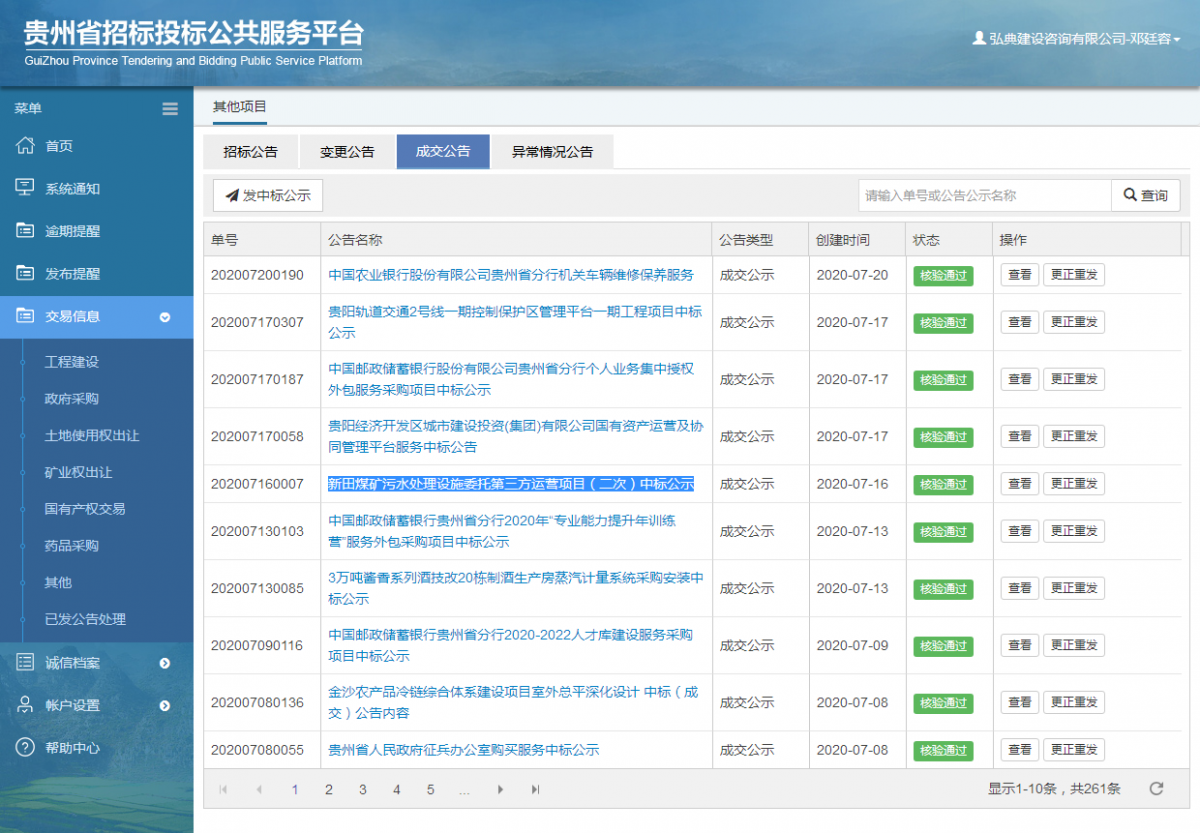This screenshot has width=1200, height=833.
Task: Go to page 3
Action: click(362, 789)
